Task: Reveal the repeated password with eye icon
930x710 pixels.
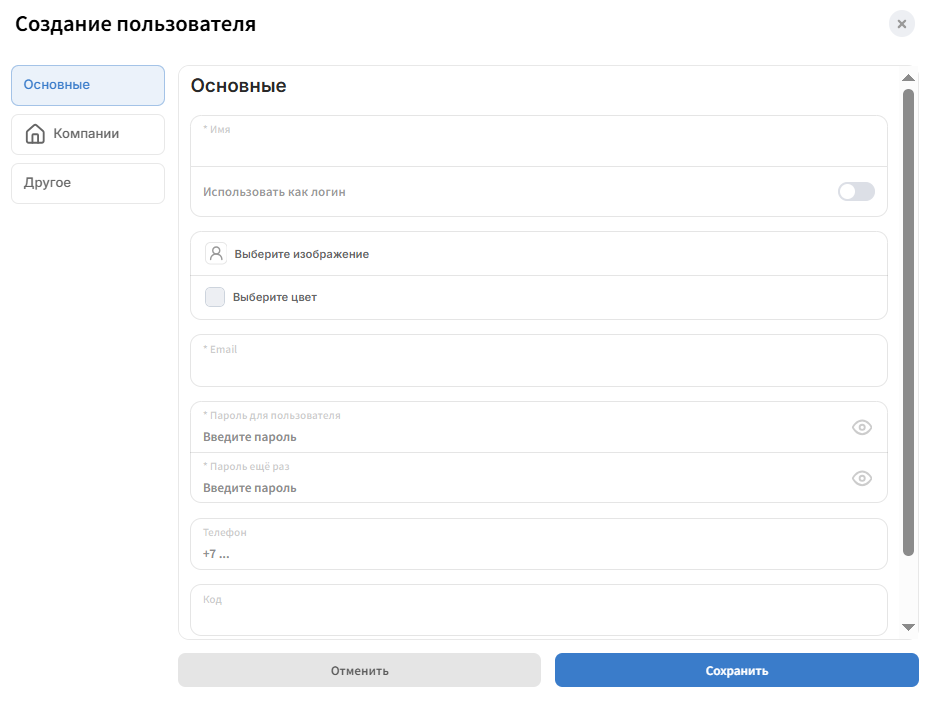Action: [862, 479]
